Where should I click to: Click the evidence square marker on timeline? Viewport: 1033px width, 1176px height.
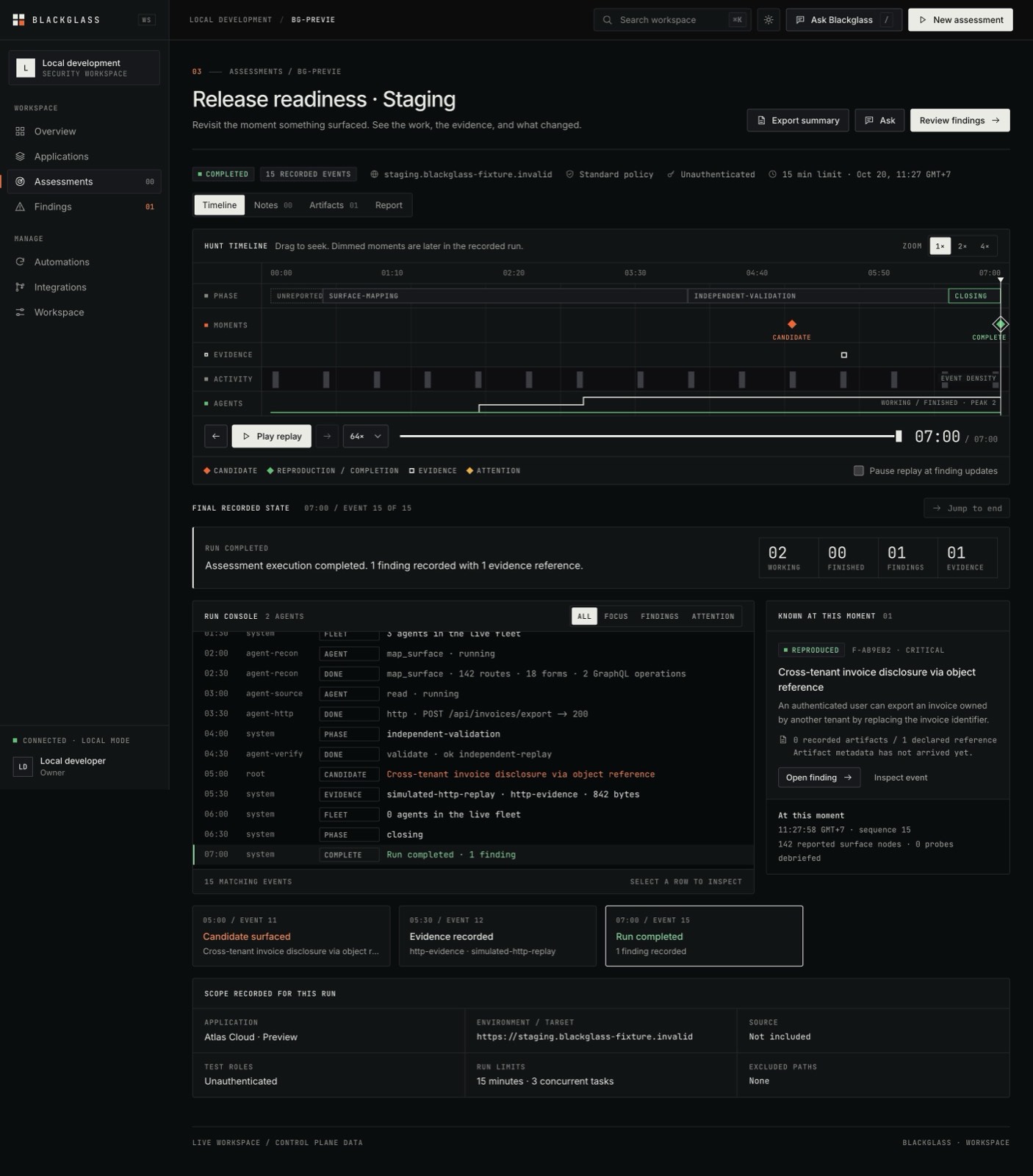(843, 355)
